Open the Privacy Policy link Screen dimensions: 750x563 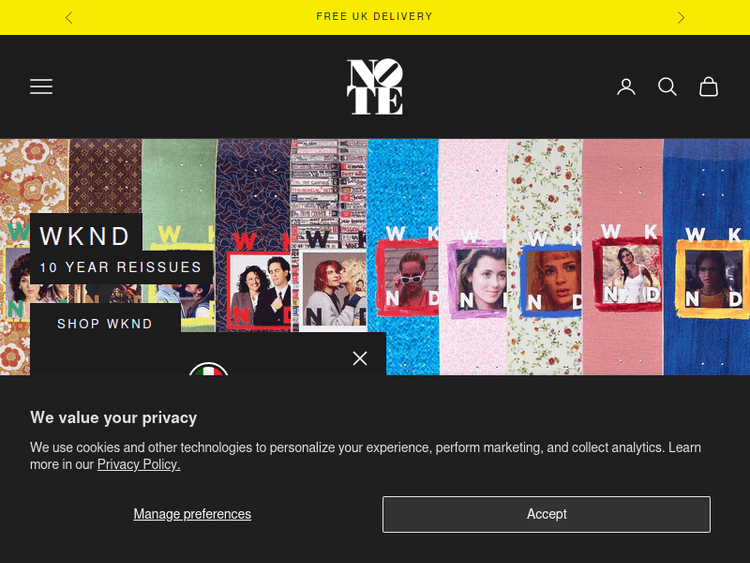[138, 465]
